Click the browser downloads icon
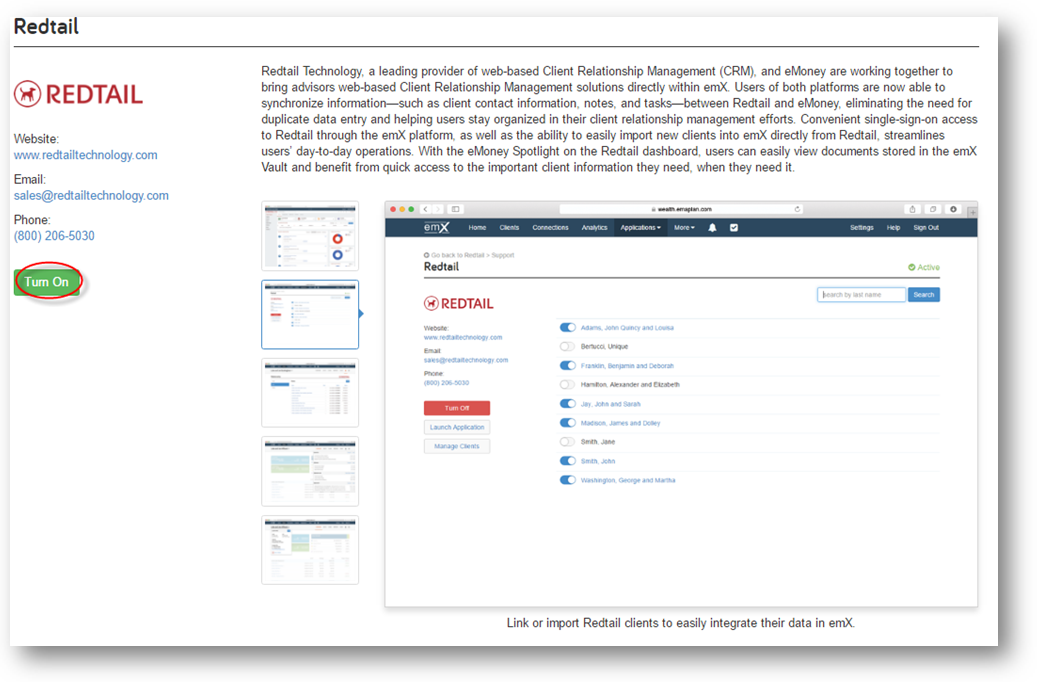Screen dimensions: 1037x682 pos(954,209)
